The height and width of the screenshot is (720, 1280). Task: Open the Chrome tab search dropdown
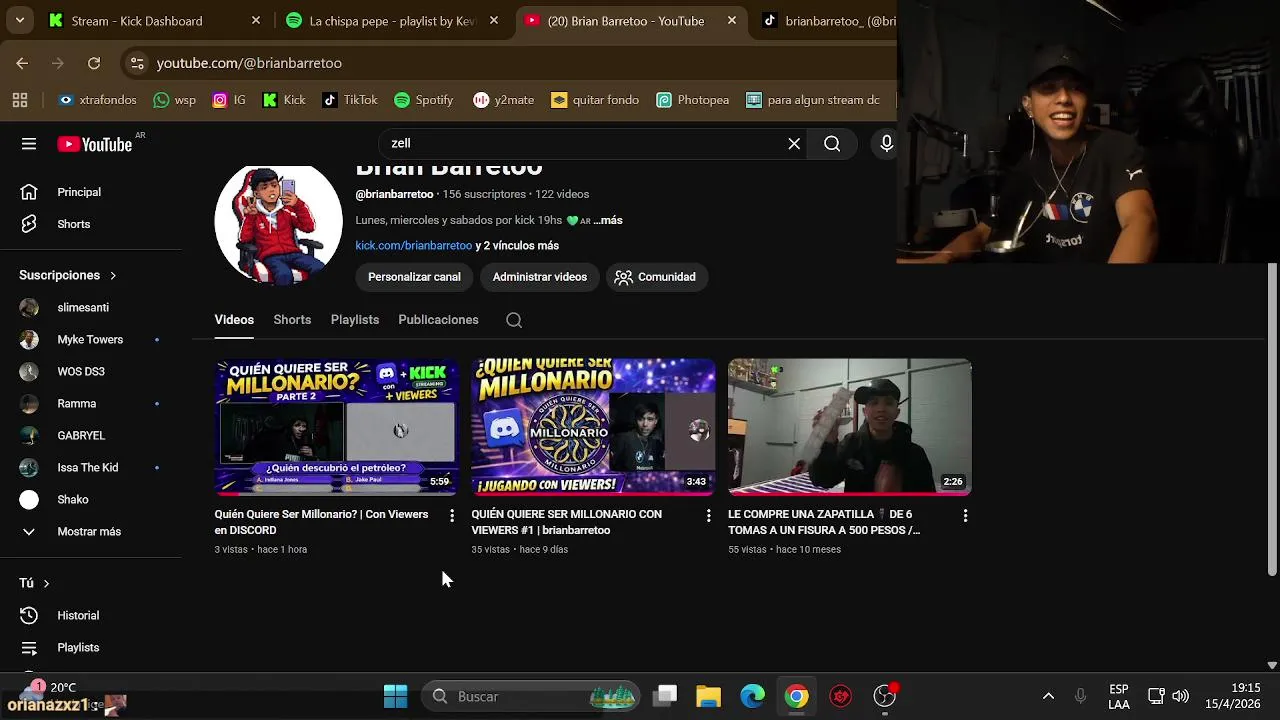pyautogui.click(x=21, y=20)
